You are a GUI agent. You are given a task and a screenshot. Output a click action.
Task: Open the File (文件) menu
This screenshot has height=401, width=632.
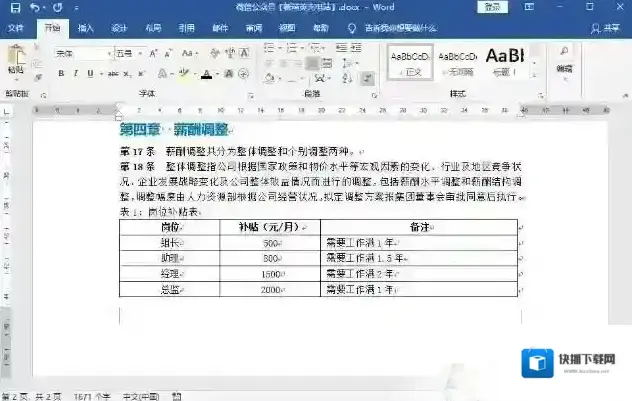pos(16,28)
